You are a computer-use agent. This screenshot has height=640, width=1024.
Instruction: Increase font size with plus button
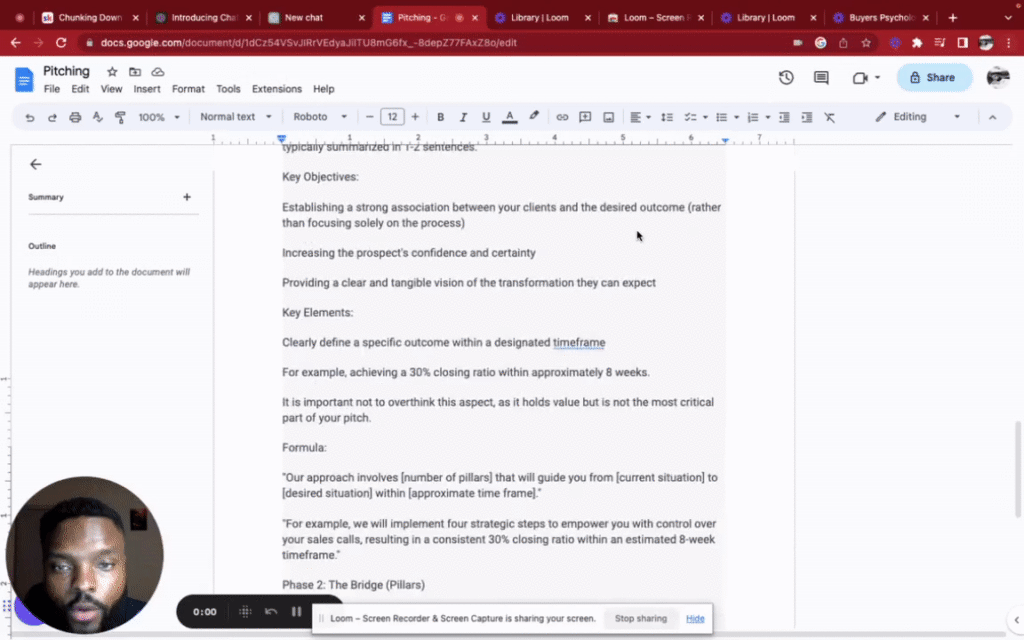point(415,117)
